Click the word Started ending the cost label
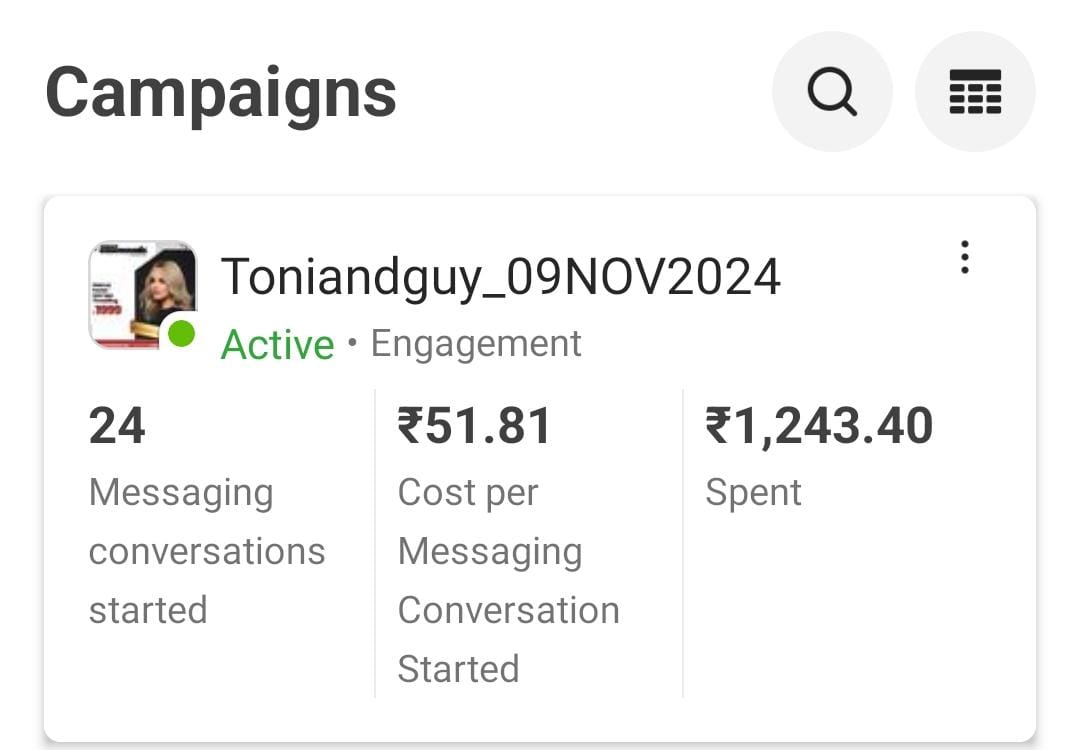The width and height of the screenshot is (1080, 750). click(x=458, y=668)
